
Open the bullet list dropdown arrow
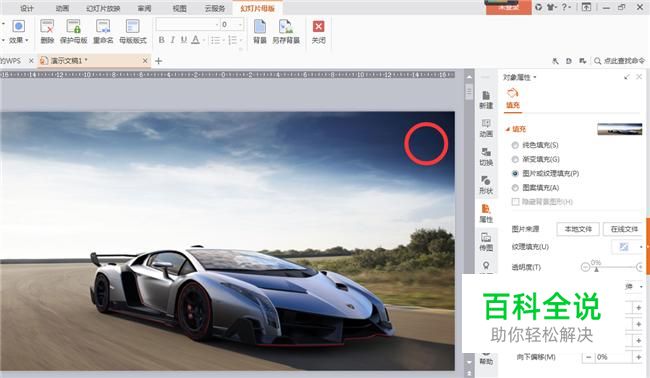coord(223,40)
